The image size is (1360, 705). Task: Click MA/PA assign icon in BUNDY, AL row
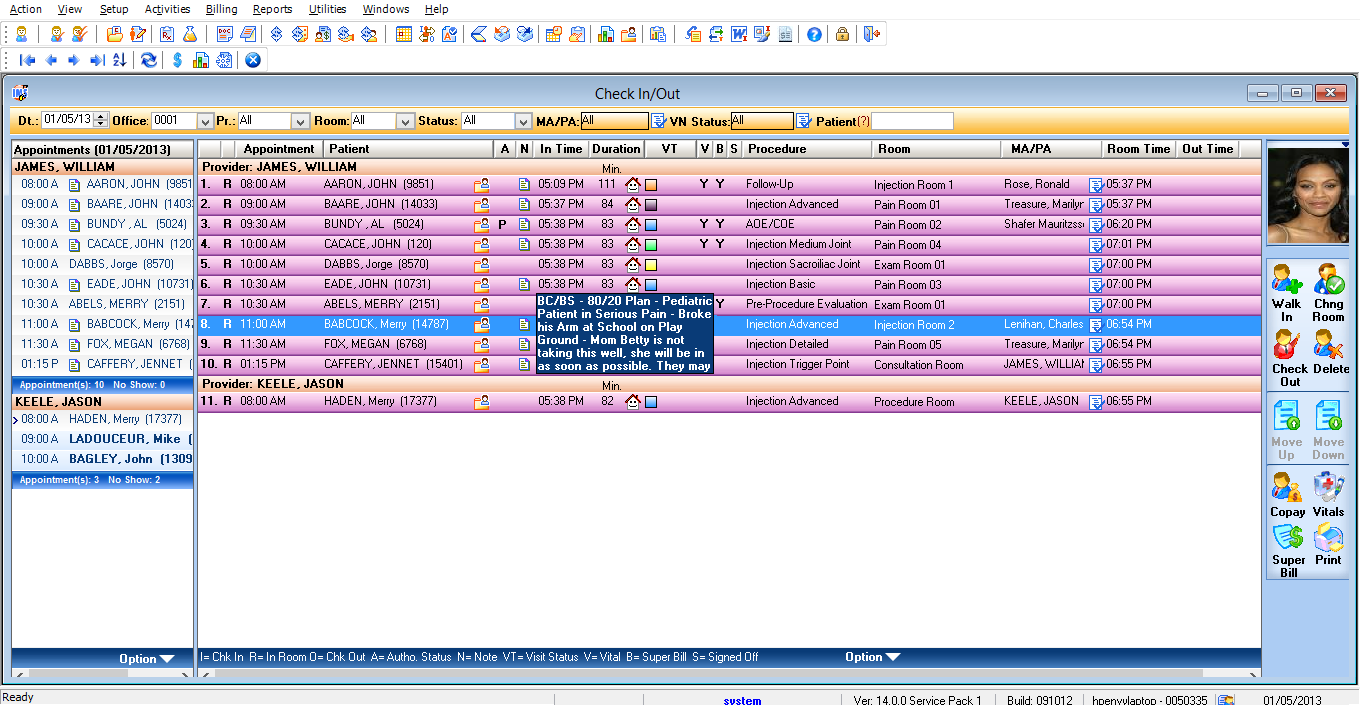pos(1096,224)
